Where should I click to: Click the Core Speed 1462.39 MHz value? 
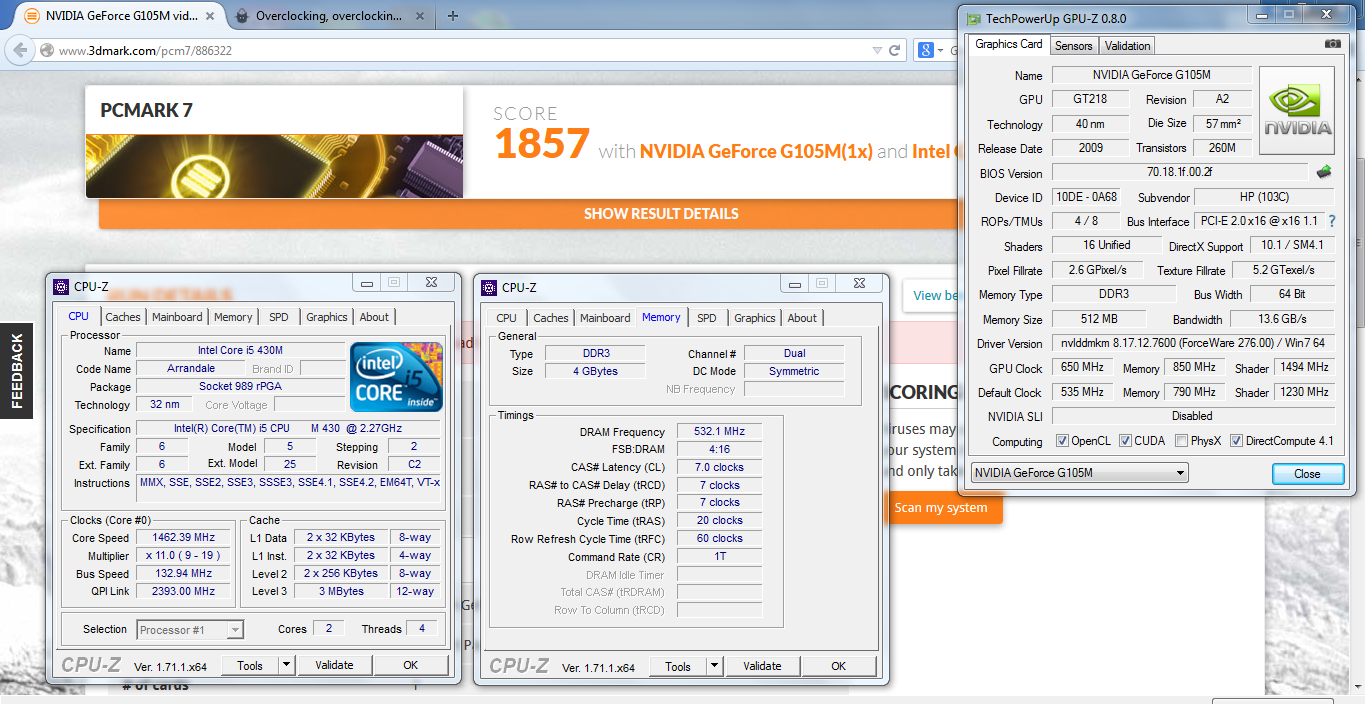[185, 538]
